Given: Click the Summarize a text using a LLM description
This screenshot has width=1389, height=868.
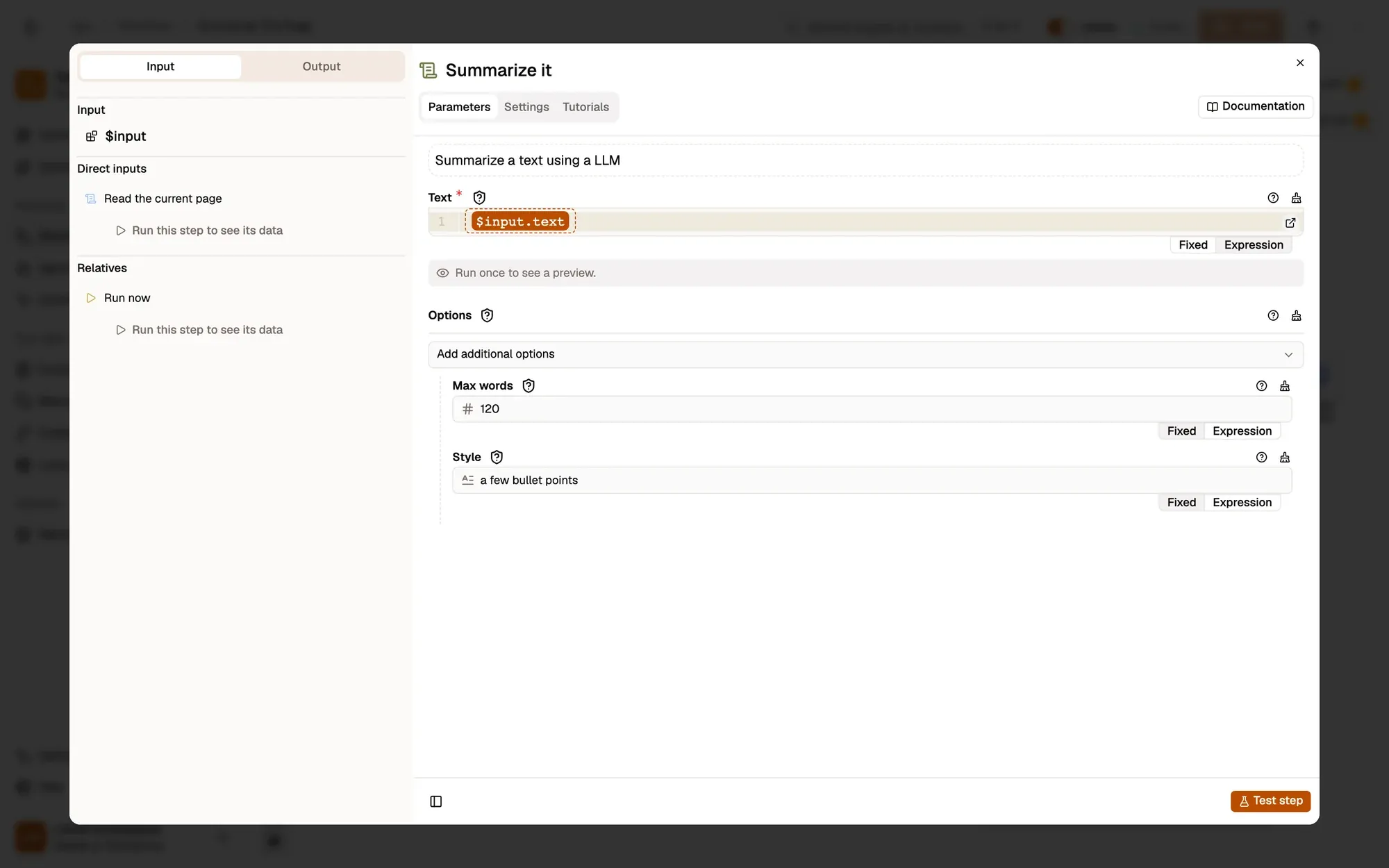Looking at the screenshot, I should [865, 160].
